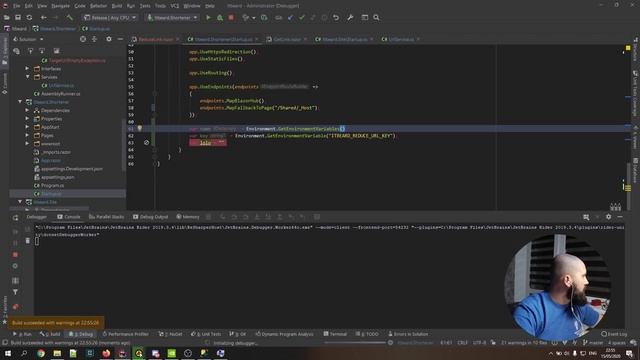Screen dimensions: 640x360
Task: Open the Dynamic Program Analysis tool window
Action: (285, 334)
